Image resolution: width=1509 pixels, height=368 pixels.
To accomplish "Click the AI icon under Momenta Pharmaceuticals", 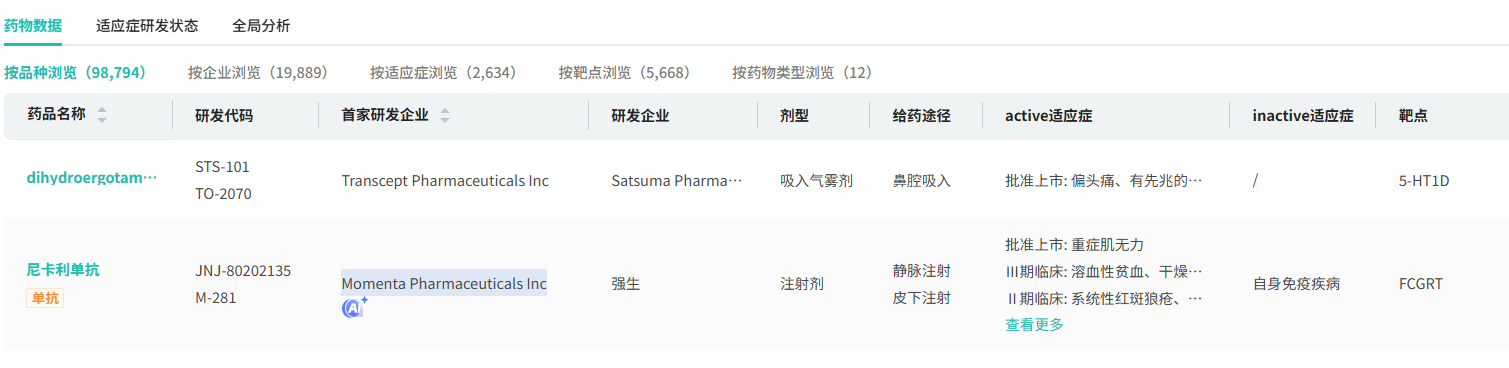I will coord(355,308).
